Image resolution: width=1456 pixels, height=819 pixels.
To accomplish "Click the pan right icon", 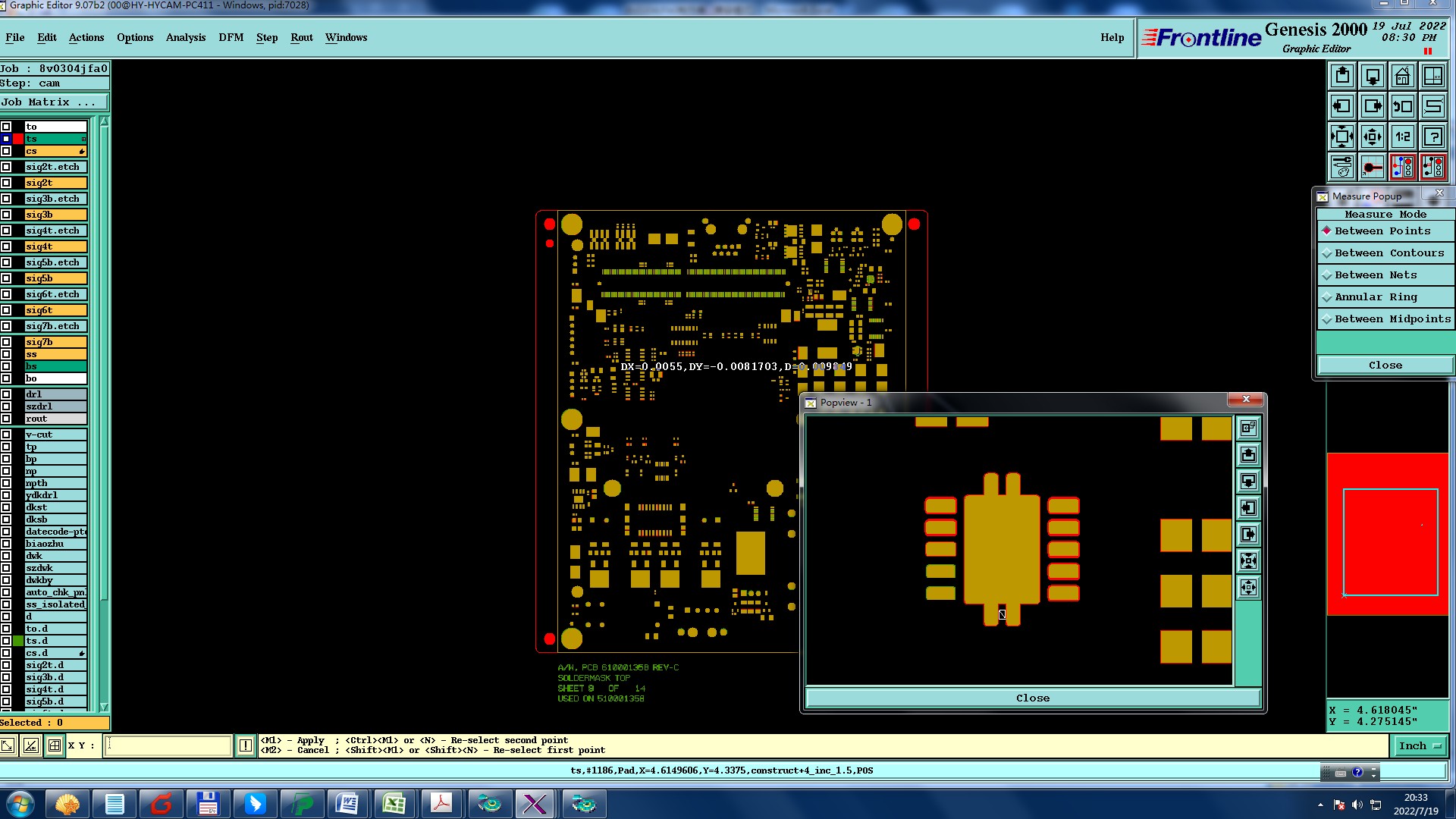I will tap(1373, 106).
